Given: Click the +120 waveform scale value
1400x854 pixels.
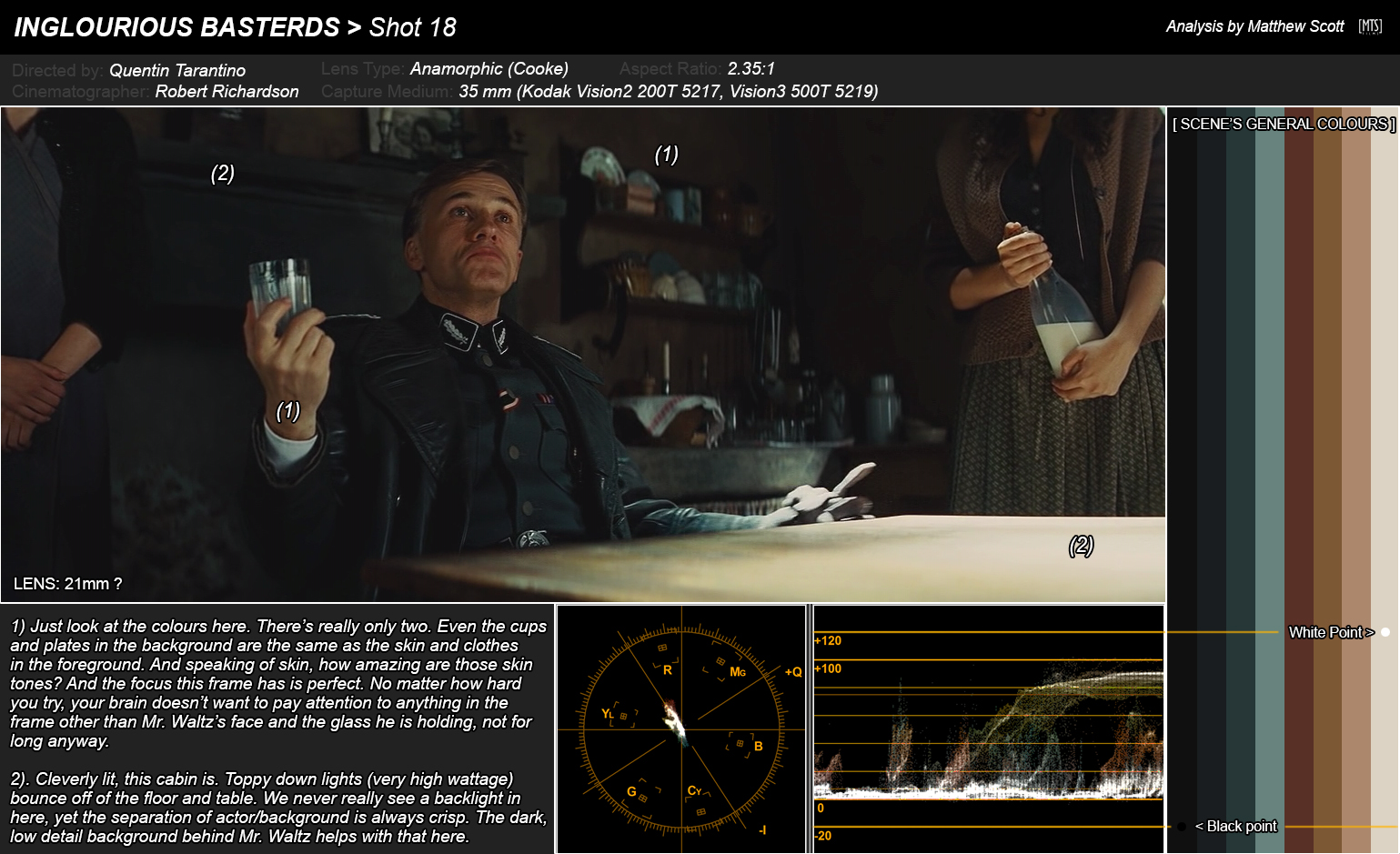Looking at the screenshot, I should 828,640.
